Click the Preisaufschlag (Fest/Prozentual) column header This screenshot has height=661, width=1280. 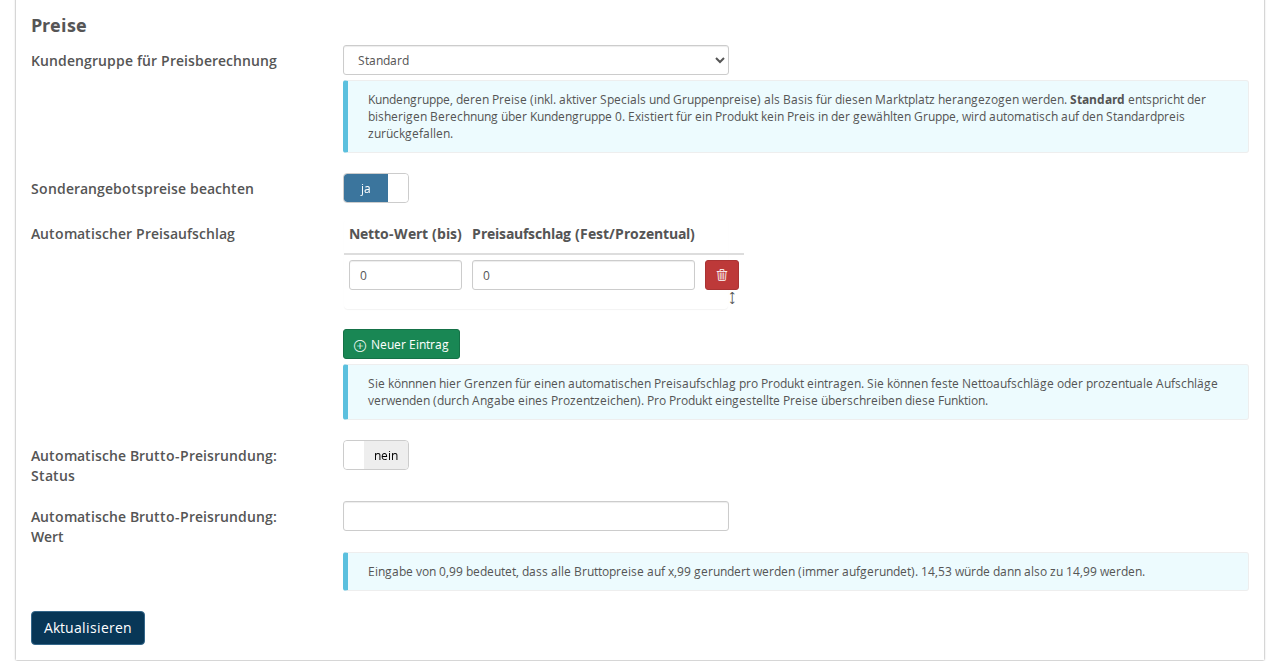click(x=583, y=234)
